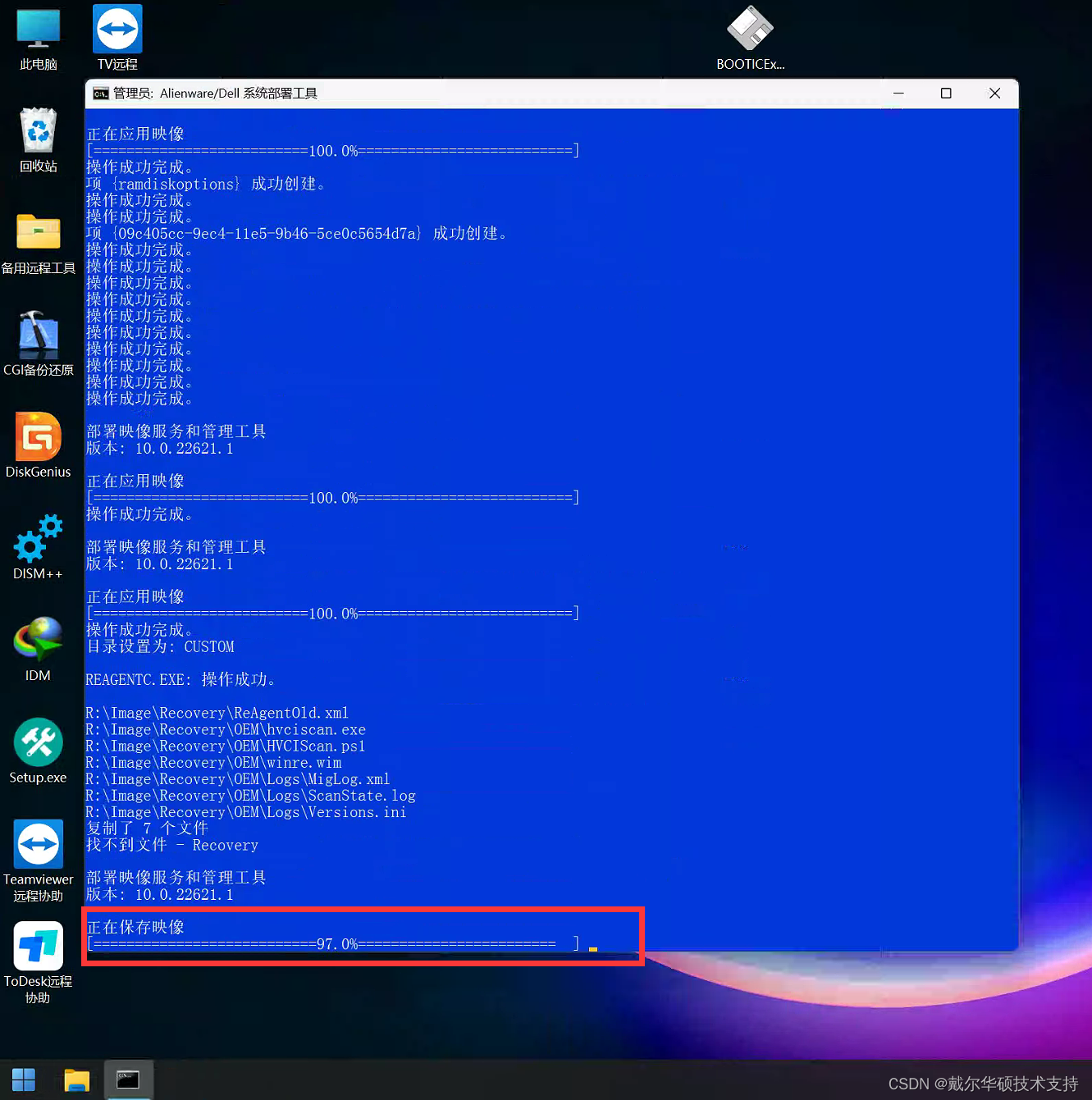The image size is (1092, 1100).
Task: Launch the TV远程 desktop shortcut
Action: pos(117,39)
